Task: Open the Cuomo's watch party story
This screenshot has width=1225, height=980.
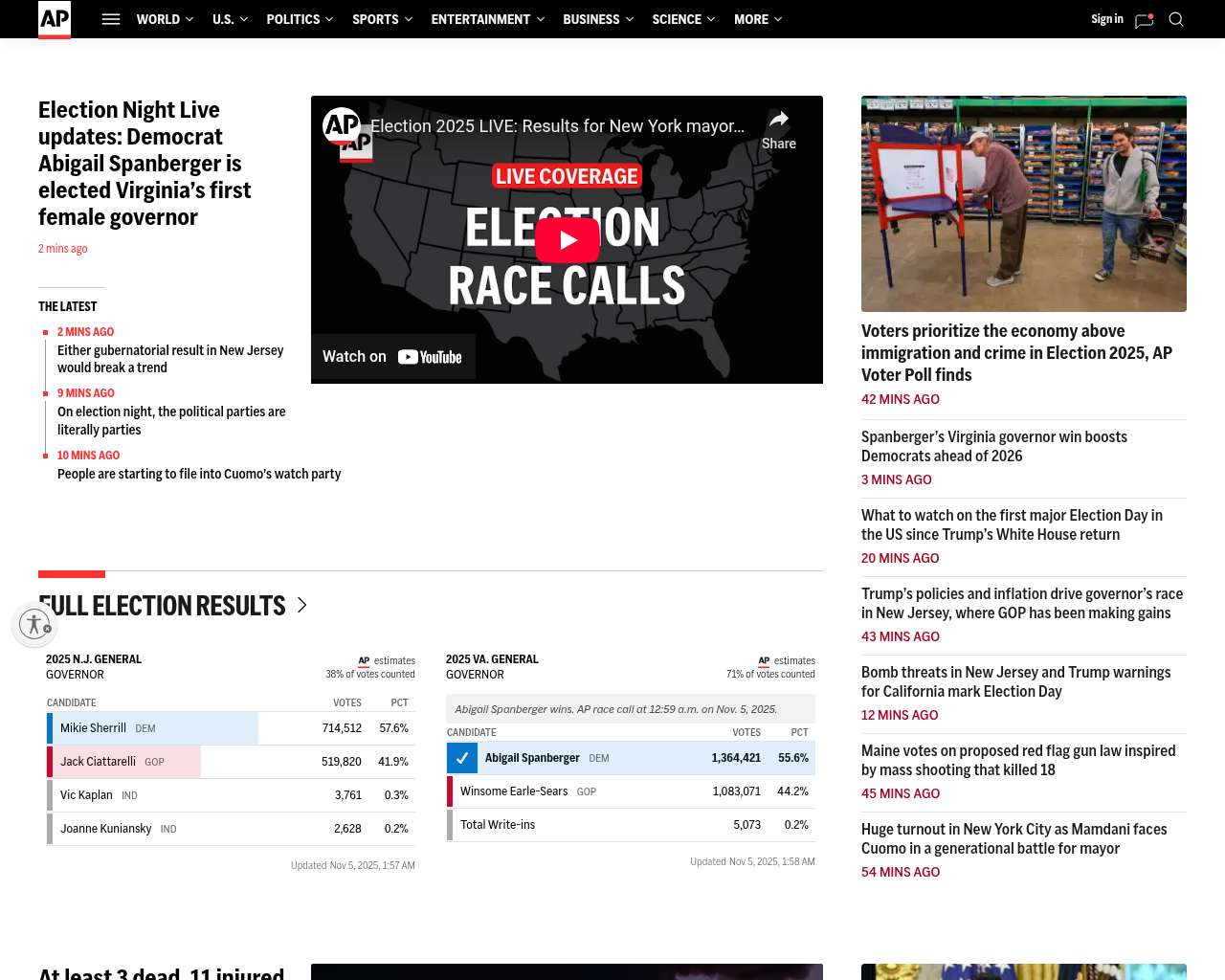Action: coord(199,474)
